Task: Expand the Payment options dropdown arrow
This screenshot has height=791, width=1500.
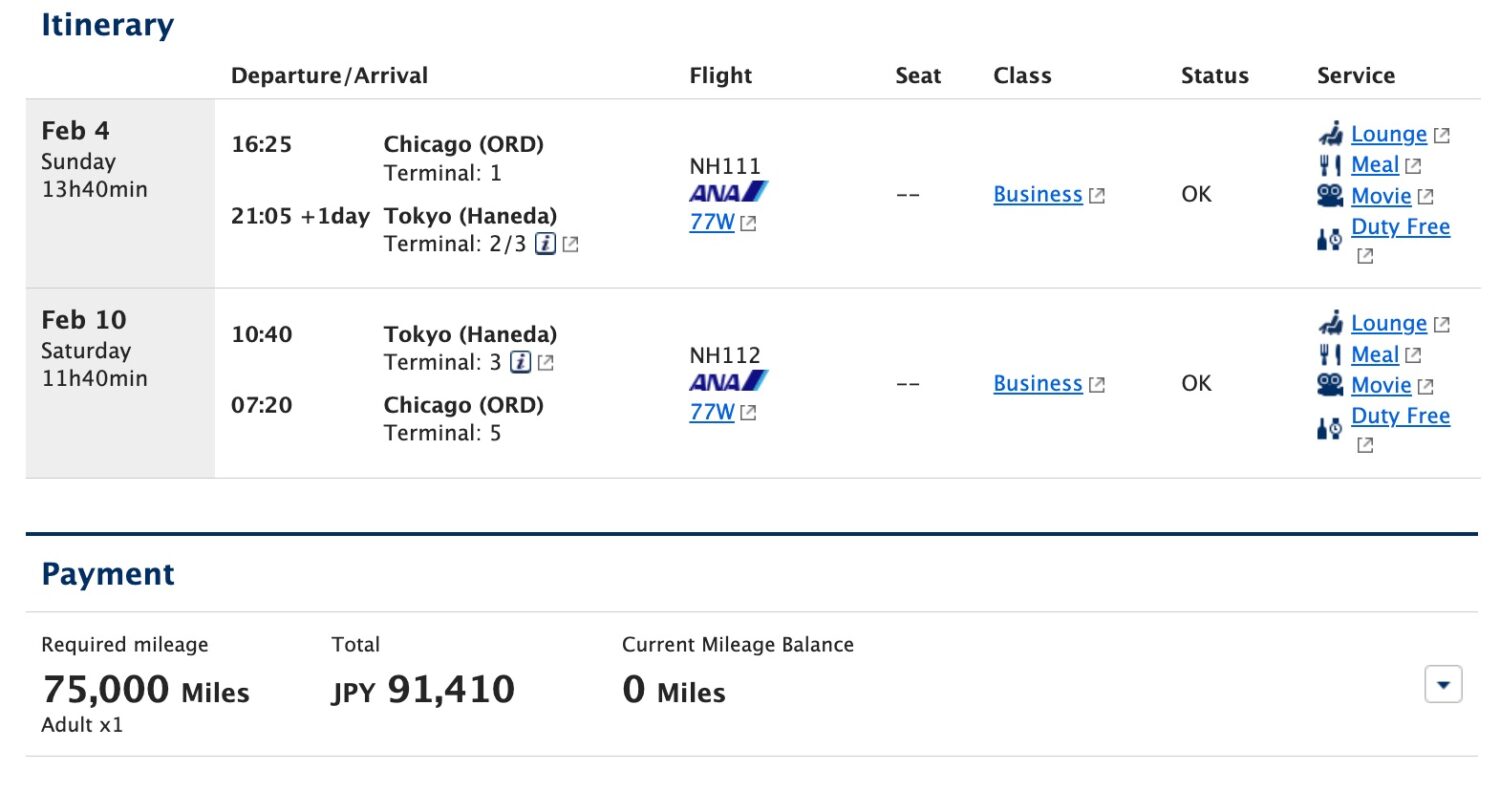Action: [x=1442, y=685]
